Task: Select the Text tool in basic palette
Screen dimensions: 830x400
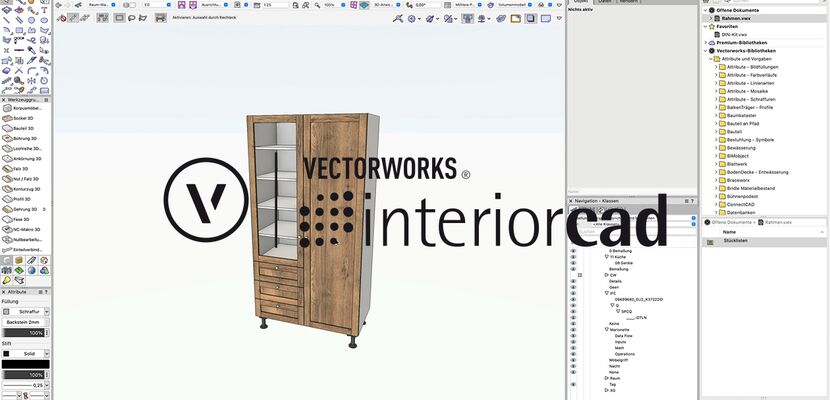Action: [44, 10]
